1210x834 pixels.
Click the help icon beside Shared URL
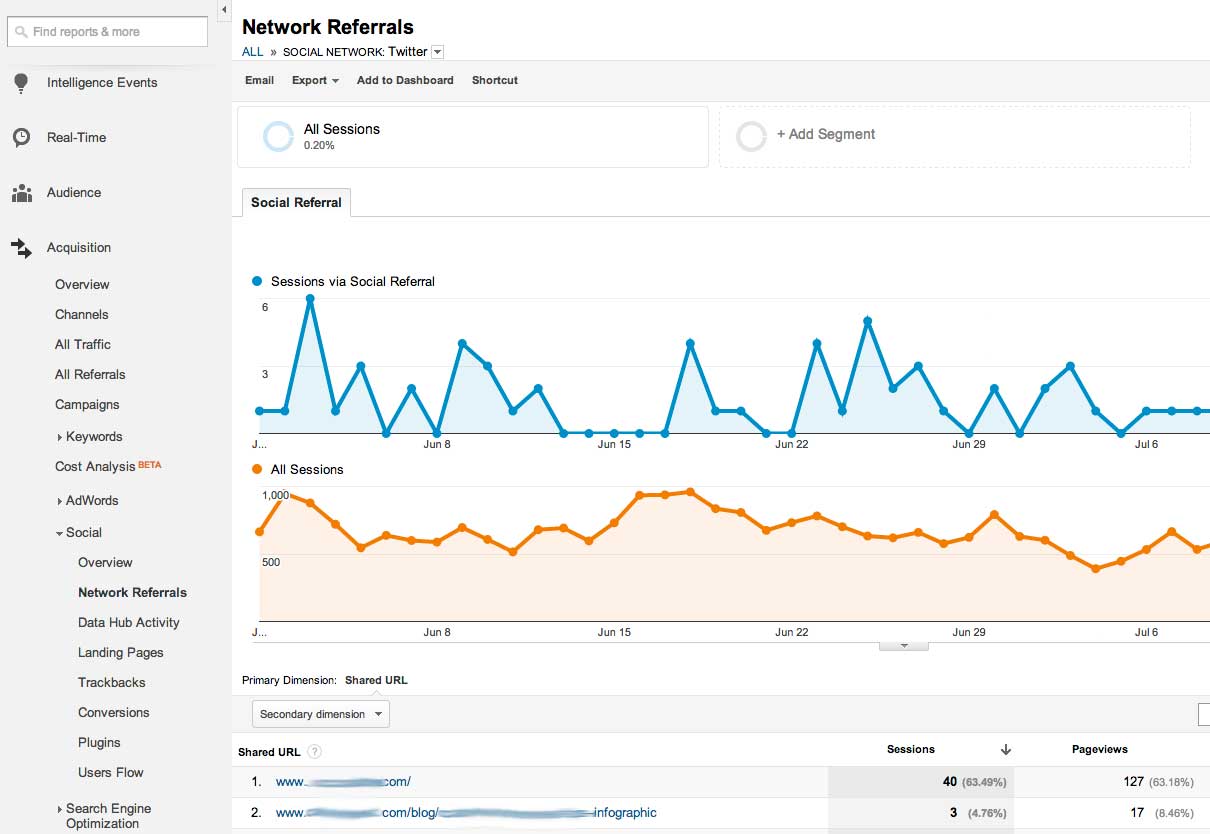[314, 751]
